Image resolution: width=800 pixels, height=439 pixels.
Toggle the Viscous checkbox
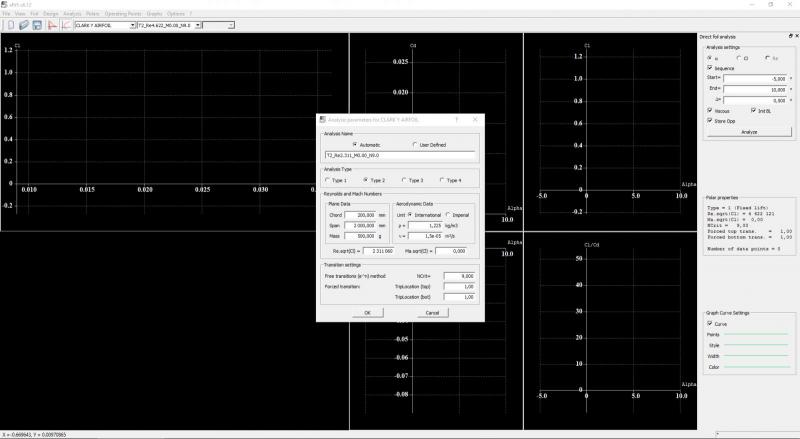coord(710,110)
